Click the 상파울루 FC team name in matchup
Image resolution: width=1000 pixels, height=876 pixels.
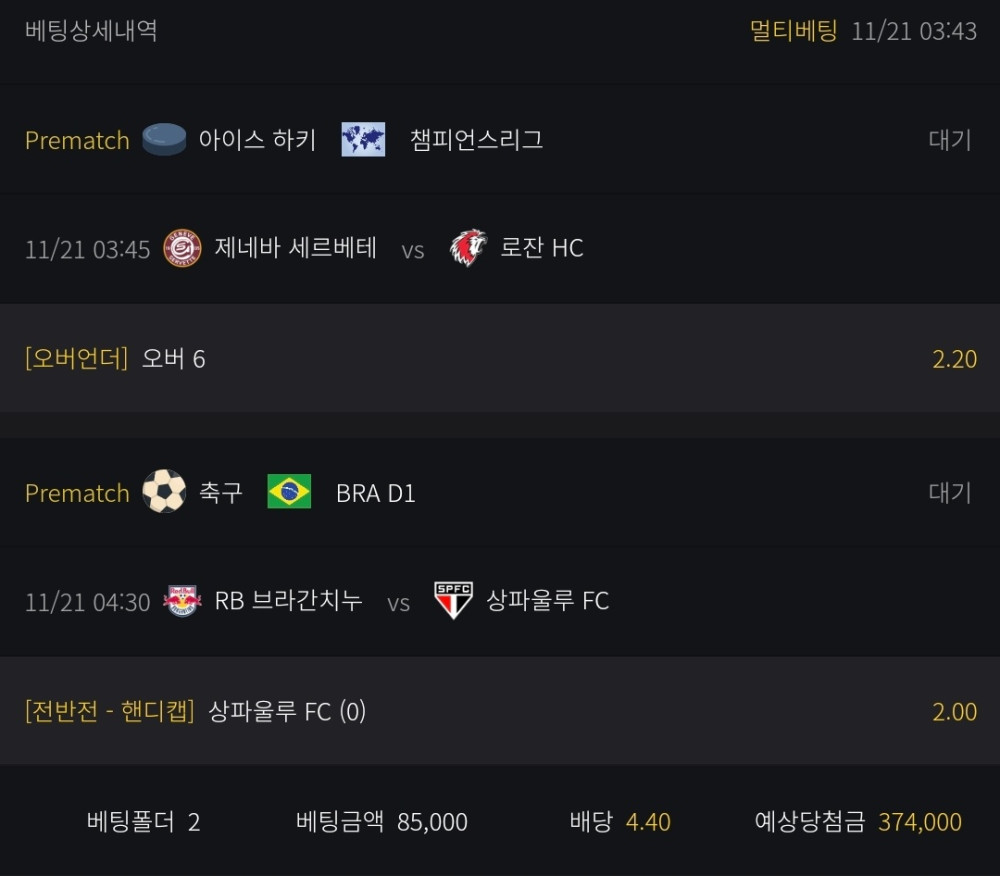pos(547,601)
